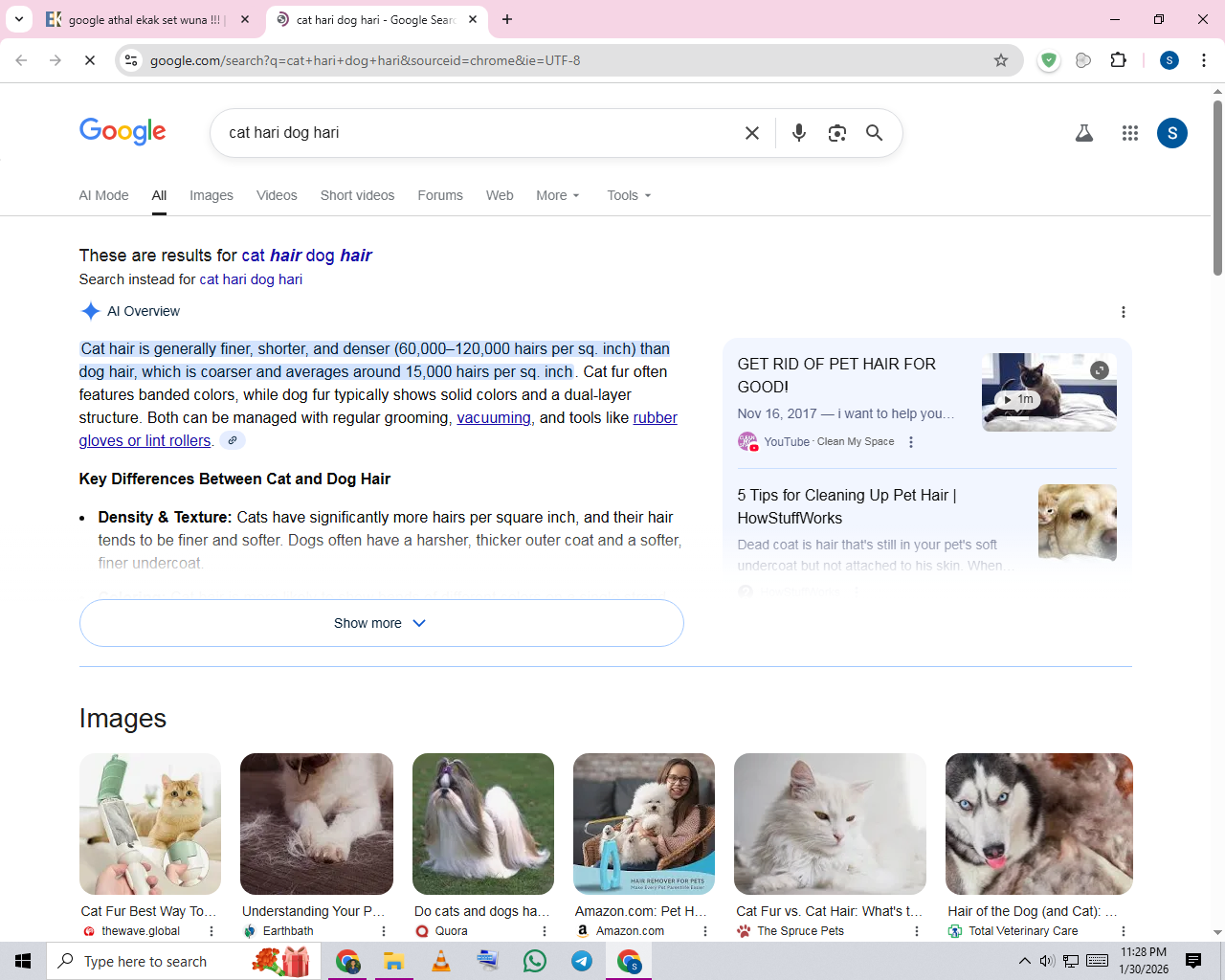Open the Chrome extensions puzzle icon
This screenshot has height=980, width=1225.
click(x=1119, y=60)
